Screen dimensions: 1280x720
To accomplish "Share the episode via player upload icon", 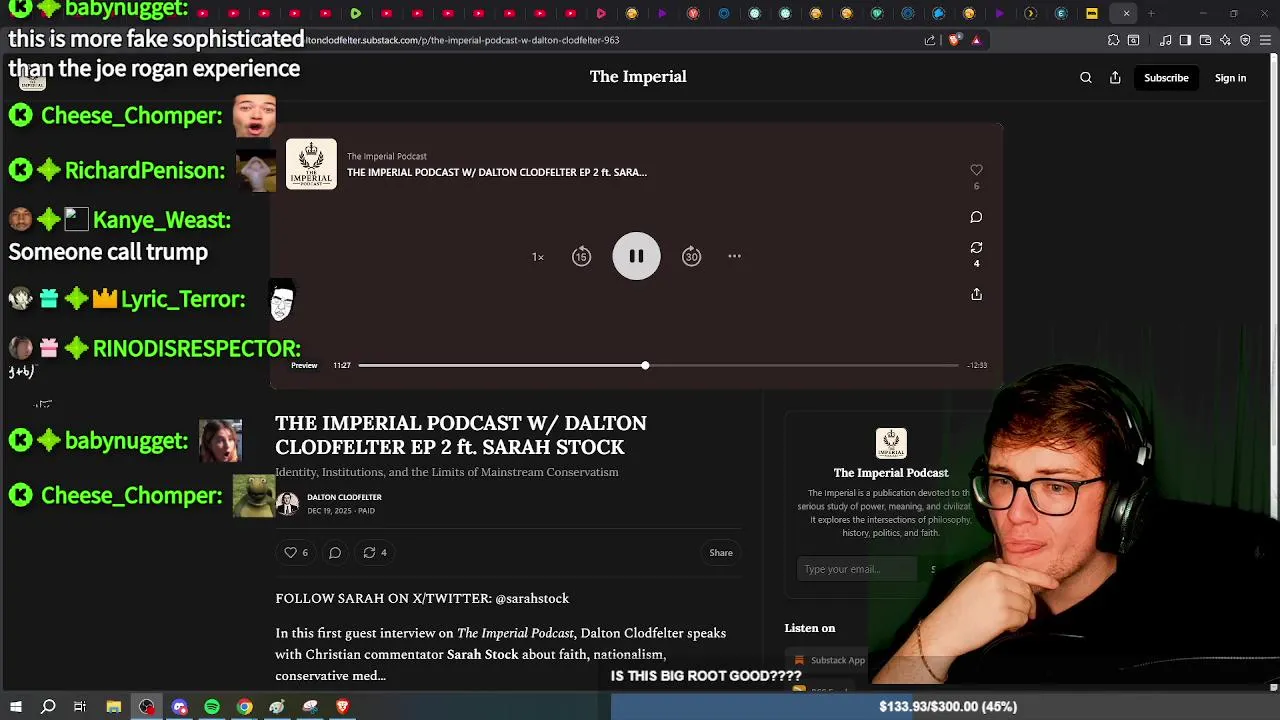I will 976,294.
